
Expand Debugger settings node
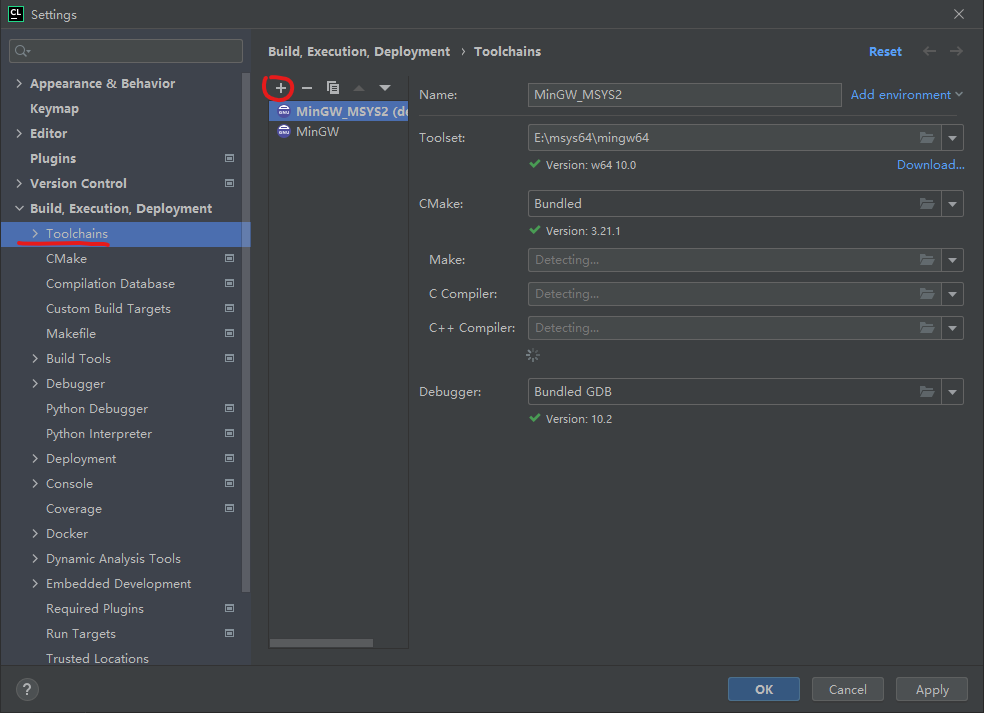(35, 383)
